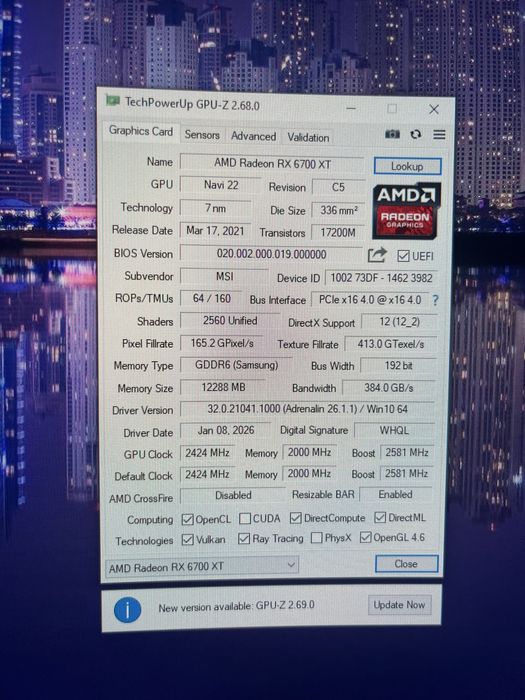Click the AMD Radeon Graphics logo
The height and width of the screenshot is (700, 525).
point(407,211)
